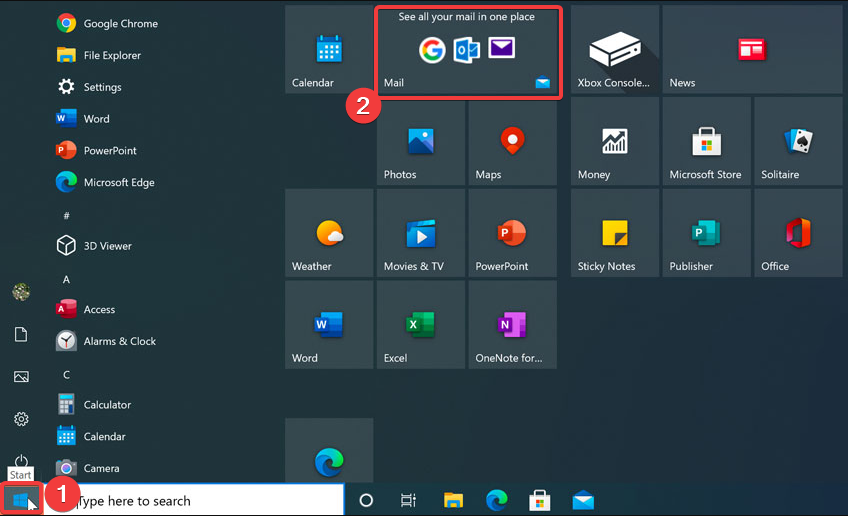Open Cortana circle on the taskbar
This screenshot has width=848, height=516.
pyautogui.click(x=366, y=500)
